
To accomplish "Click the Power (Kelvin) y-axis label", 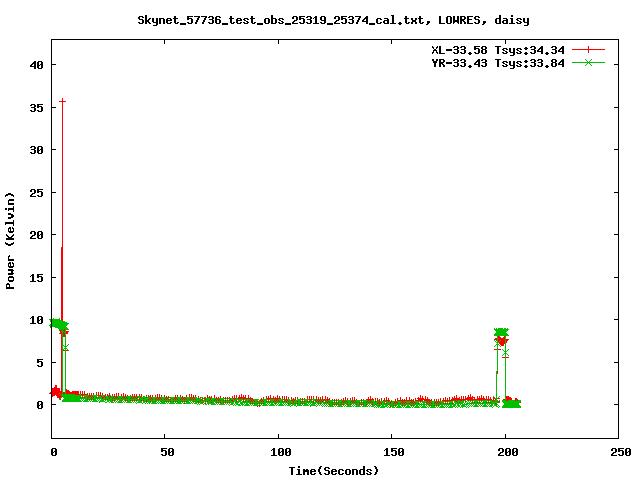I will 10,241.
